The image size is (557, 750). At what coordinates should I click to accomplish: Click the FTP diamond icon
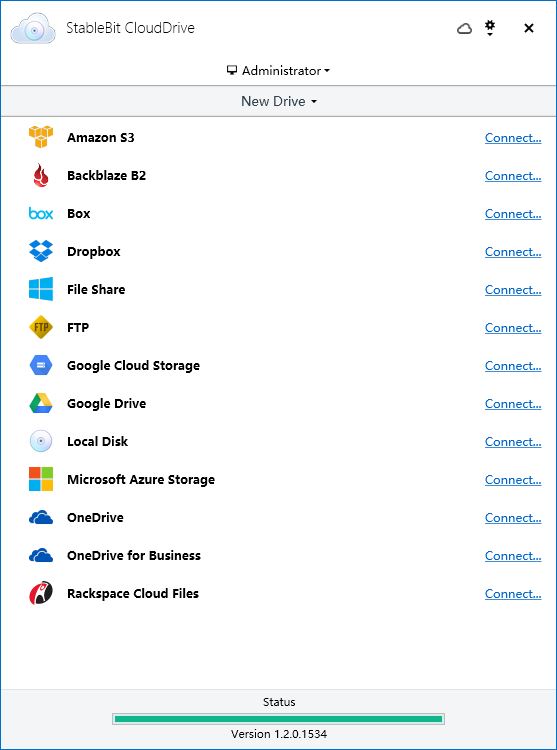click(x=41, y=327)
